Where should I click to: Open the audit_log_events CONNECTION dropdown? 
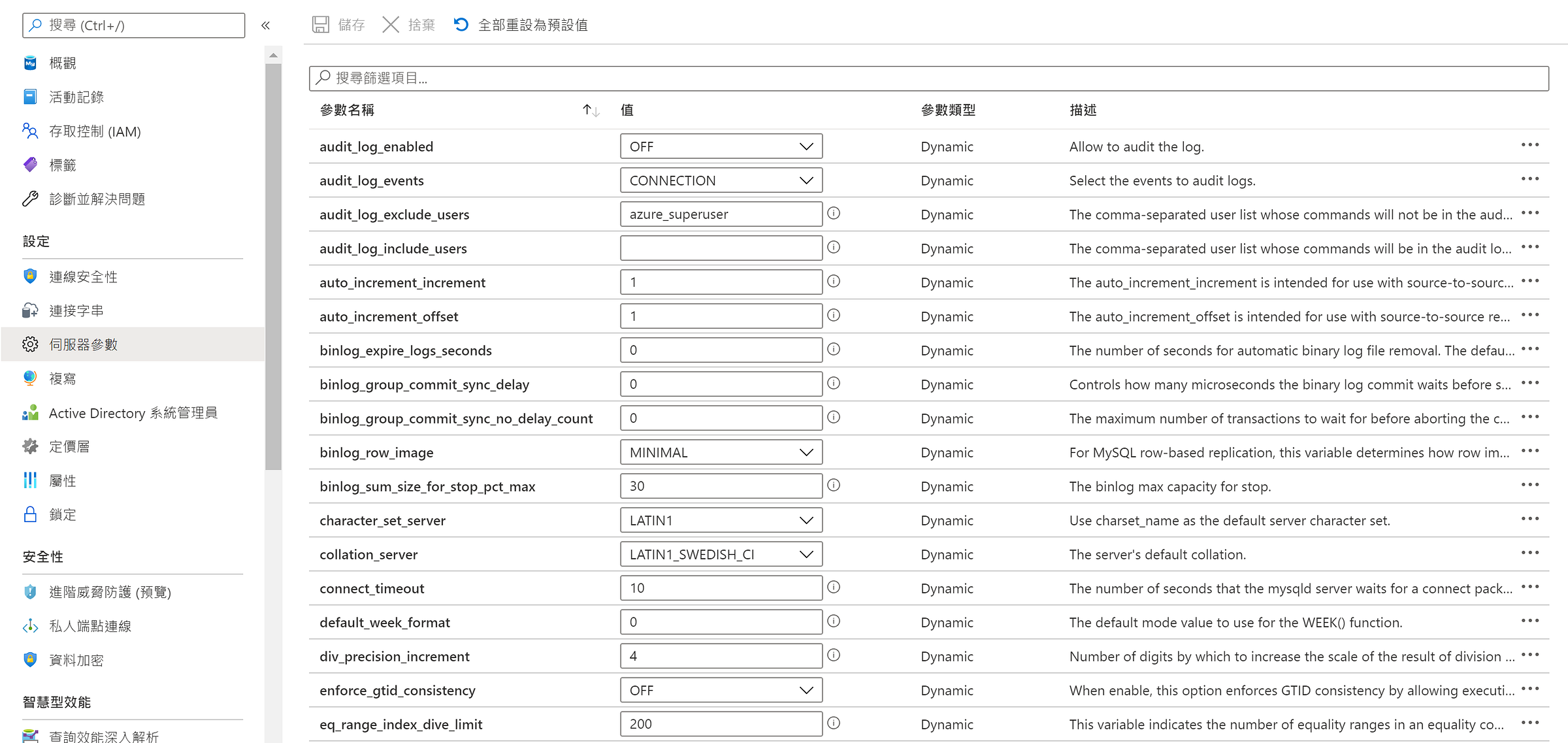coord(721,180)
